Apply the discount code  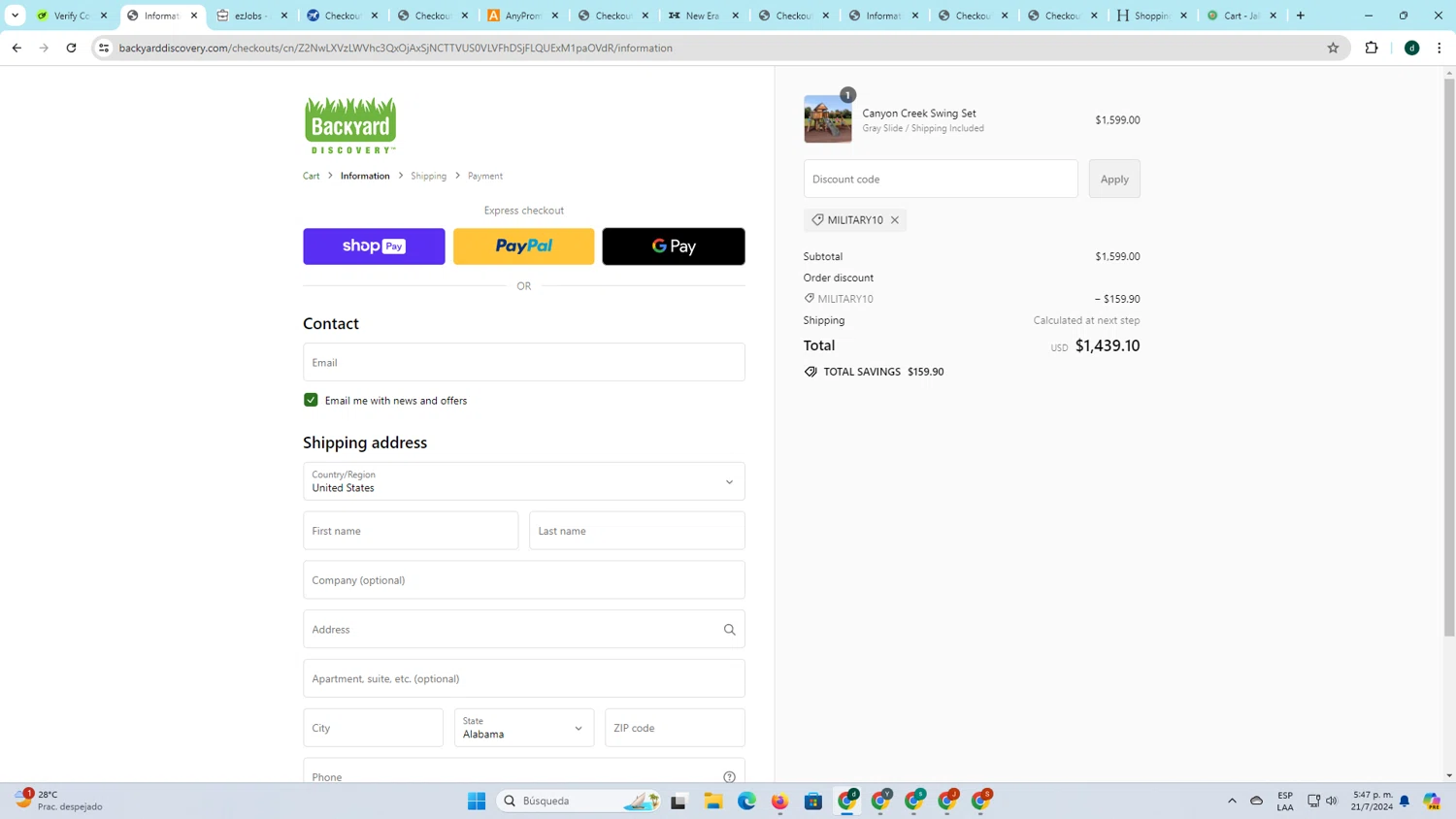pos(1114,179)
